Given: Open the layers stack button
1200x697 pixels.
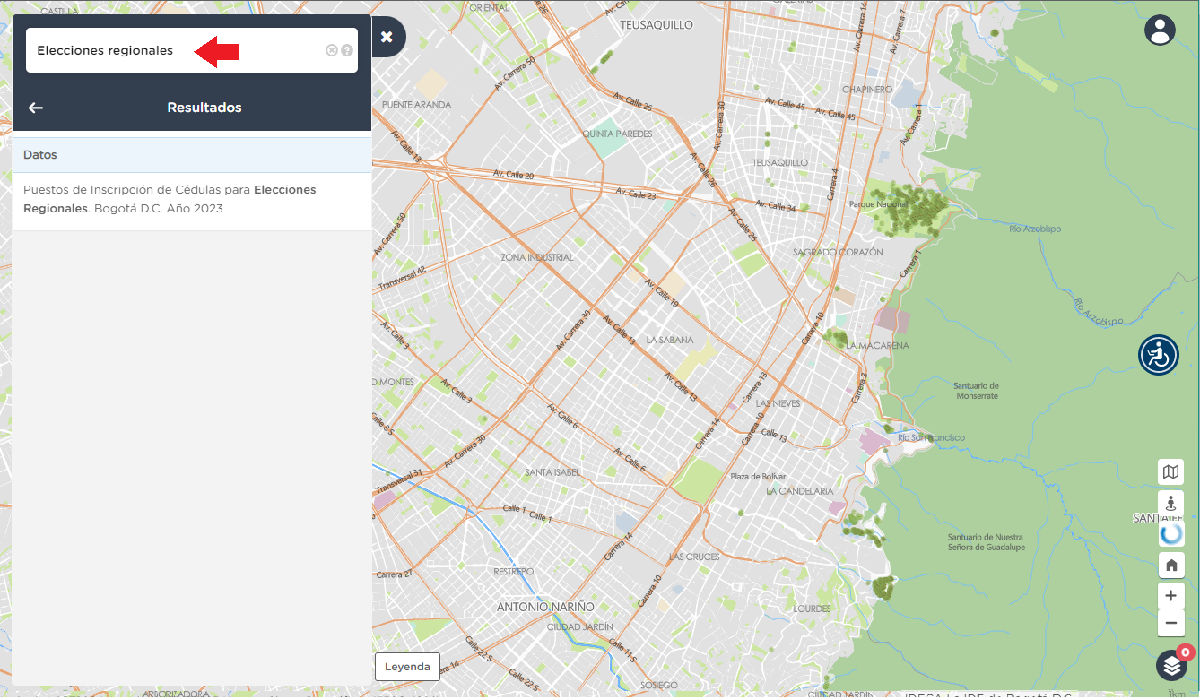Looking at the screenshot, I should click(1170, 665).
